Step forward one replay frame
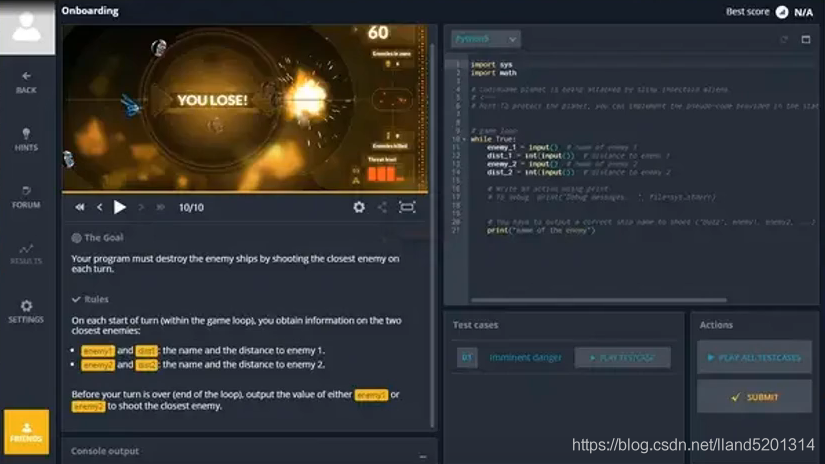Image resolution: width=825 pixels, height=464 pixels. click(140, 207)
